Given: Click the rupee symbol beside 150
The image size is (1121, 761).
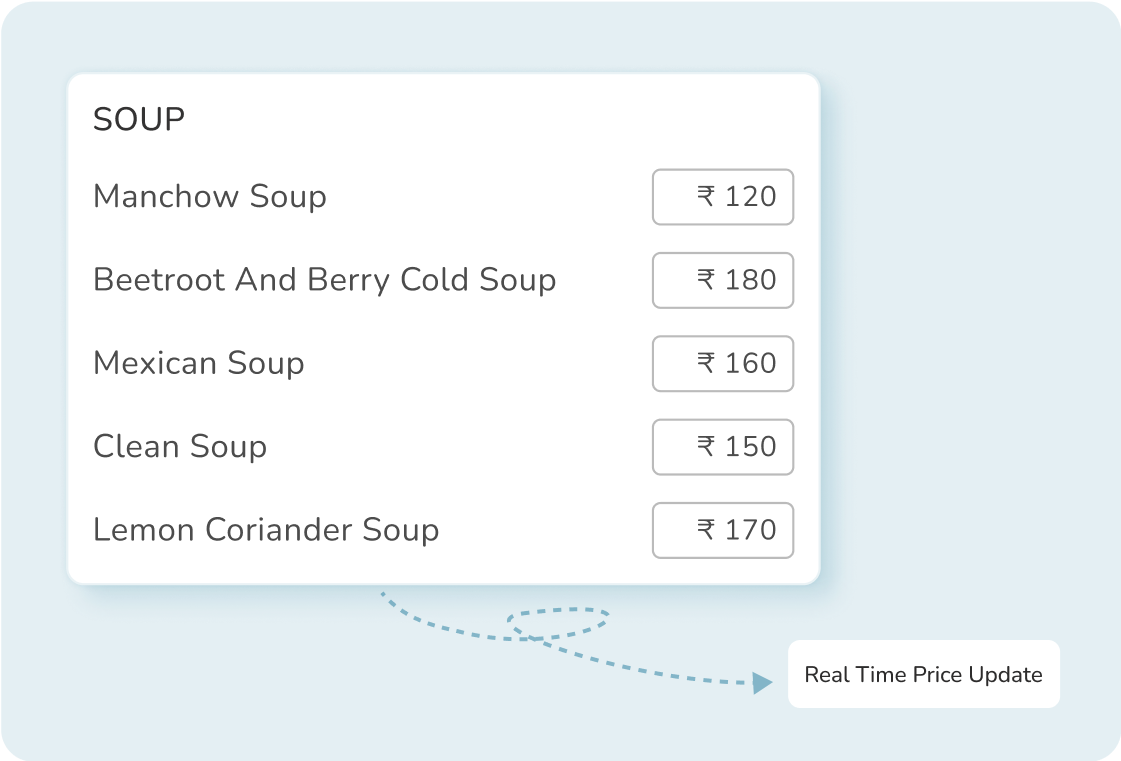Looking at the screenshot, I should [x=706, y=447].
